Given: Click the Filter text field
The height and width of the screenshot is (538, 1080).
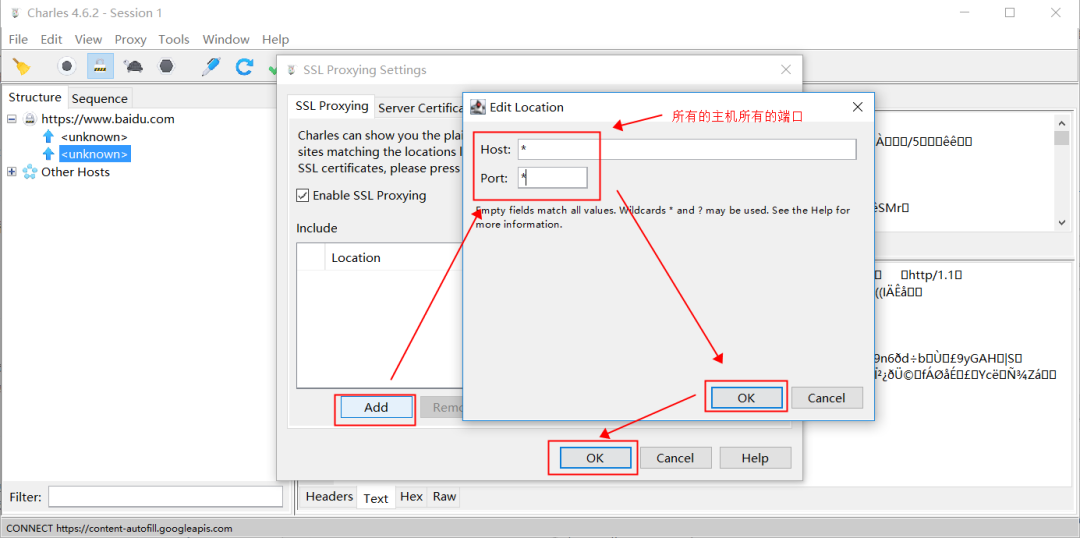Looking at the screenshot, I should click(165, 497).
